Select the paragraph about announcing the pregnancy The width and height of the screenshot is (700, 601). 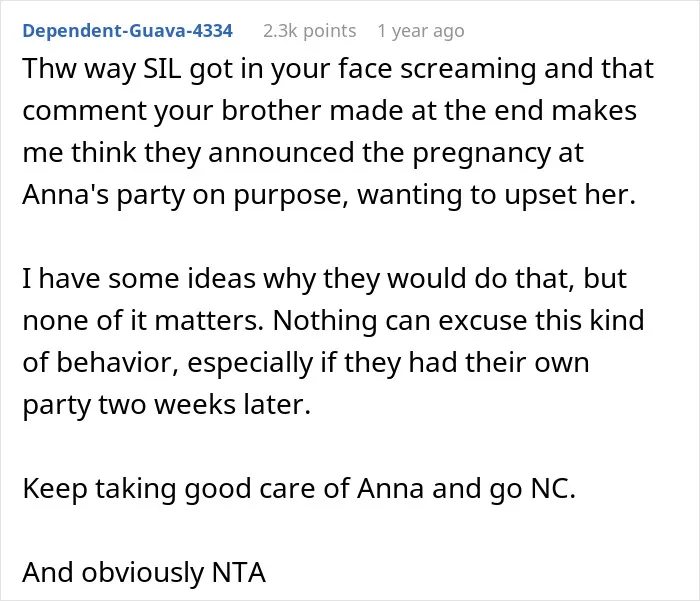[338, 132]
